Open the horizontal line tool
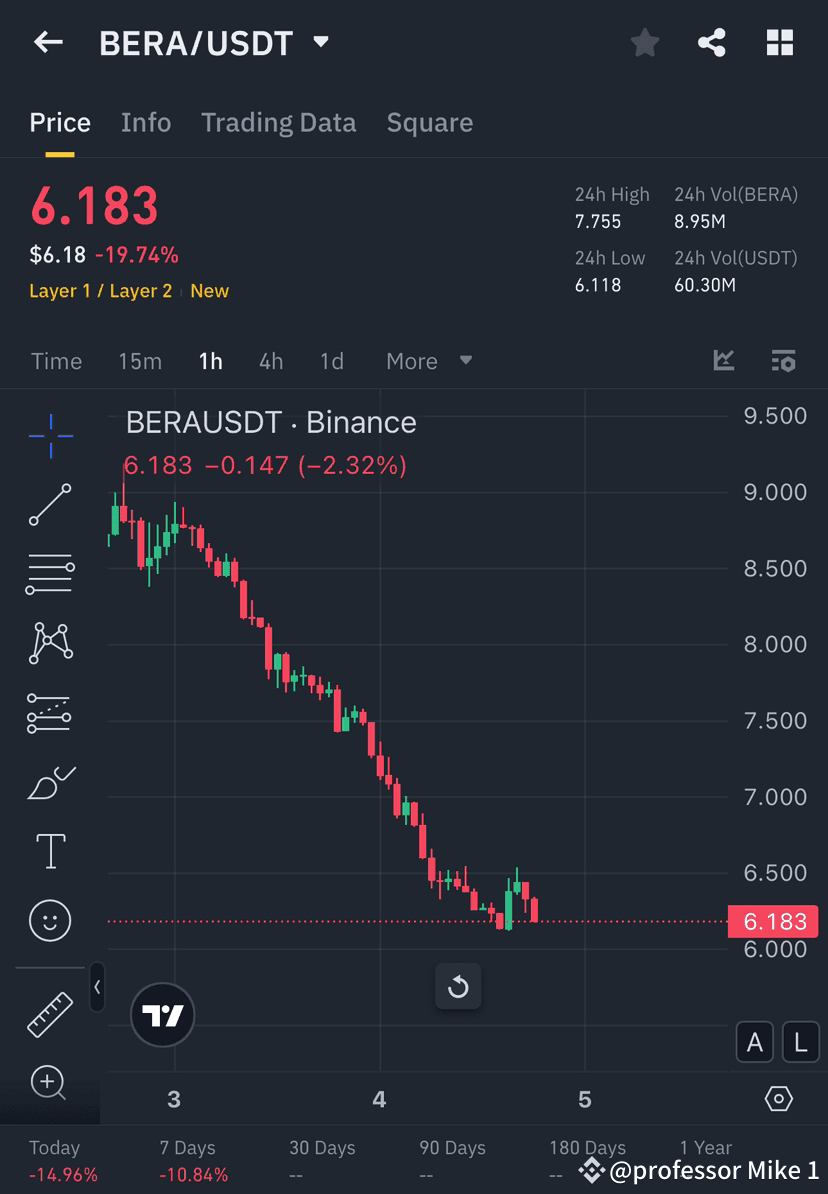This screenshot has height=1194, width=828. (50, 573)
